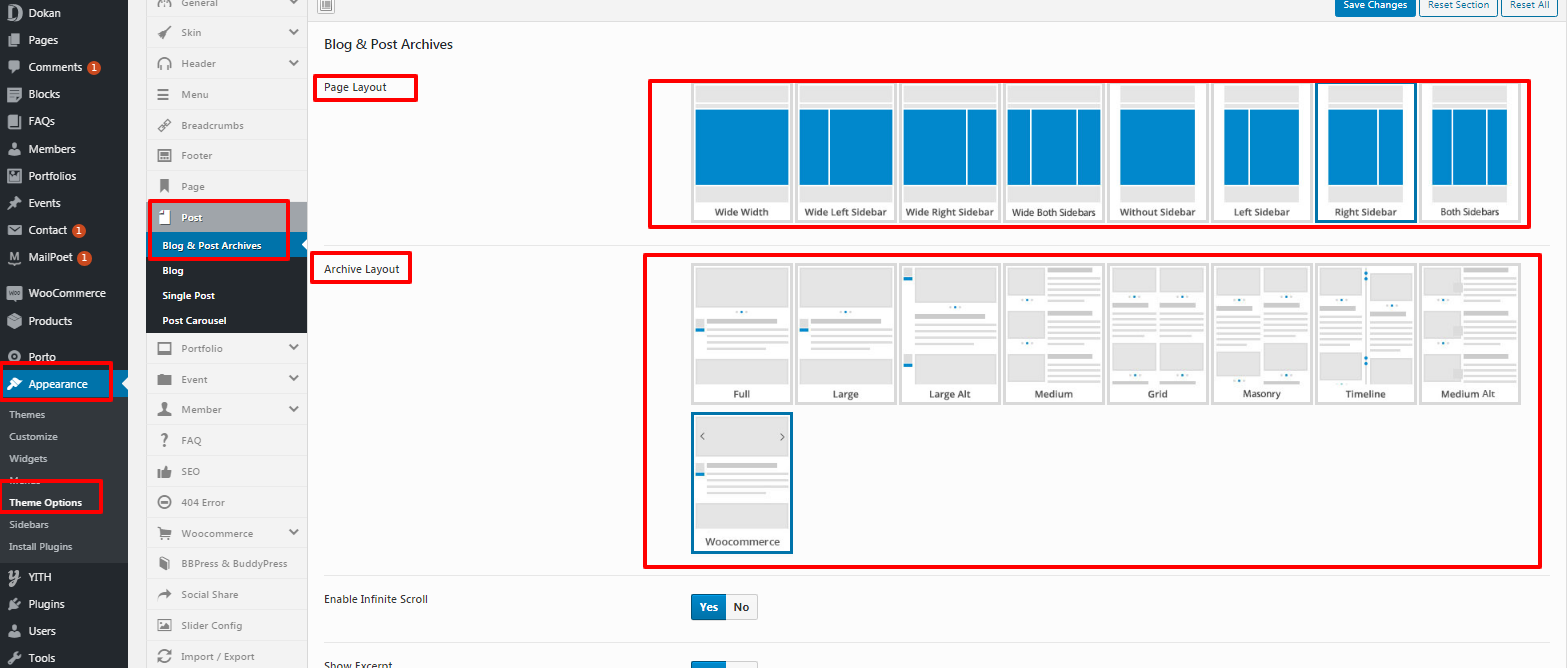Viewport: 1567px width, 668px height.
Task: Click the FAQ question mark icon
Action: (x=164, y=440)
